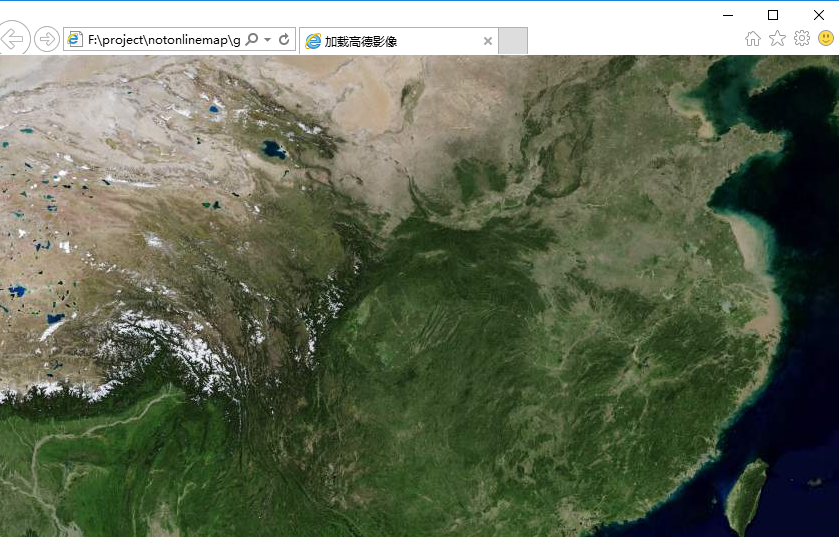Go to the Home page icon
Image resolution: width=839 pixels, height=537 pixels.
click(753, 39)
